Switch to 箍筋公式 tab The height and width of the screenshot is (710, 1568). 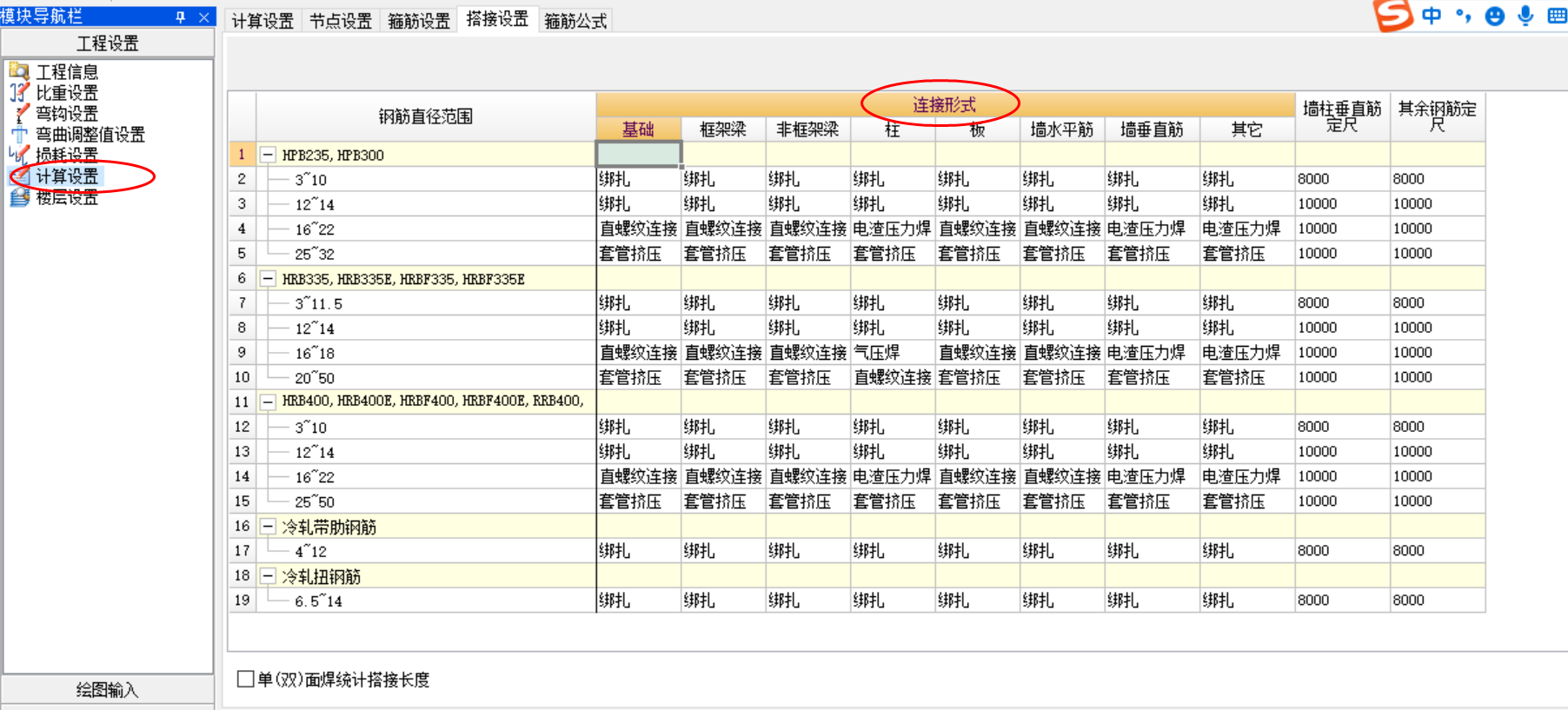click(575, 21)
